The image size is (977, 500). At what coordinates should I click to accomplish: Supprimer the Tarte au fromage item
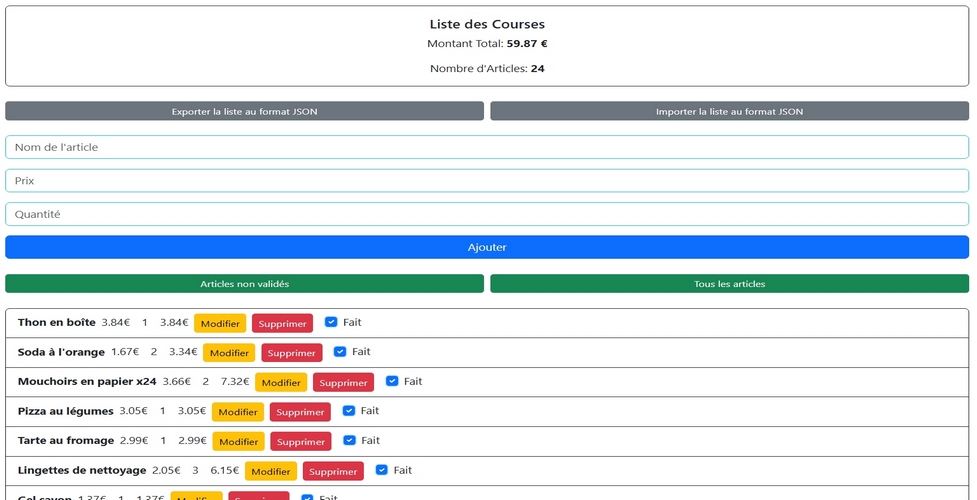(301, 441)
